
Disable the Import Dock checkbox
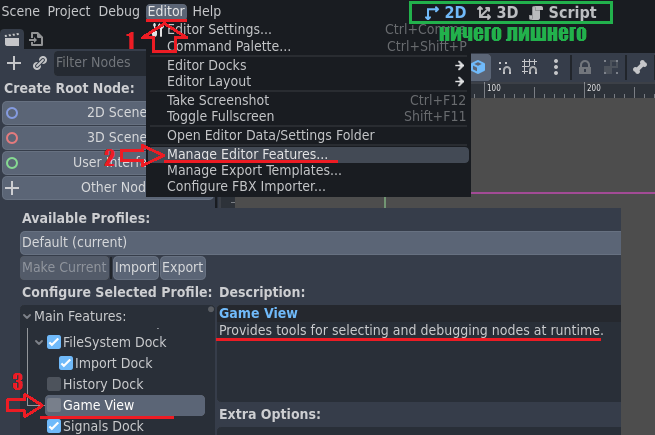click(x=66, y=363)
